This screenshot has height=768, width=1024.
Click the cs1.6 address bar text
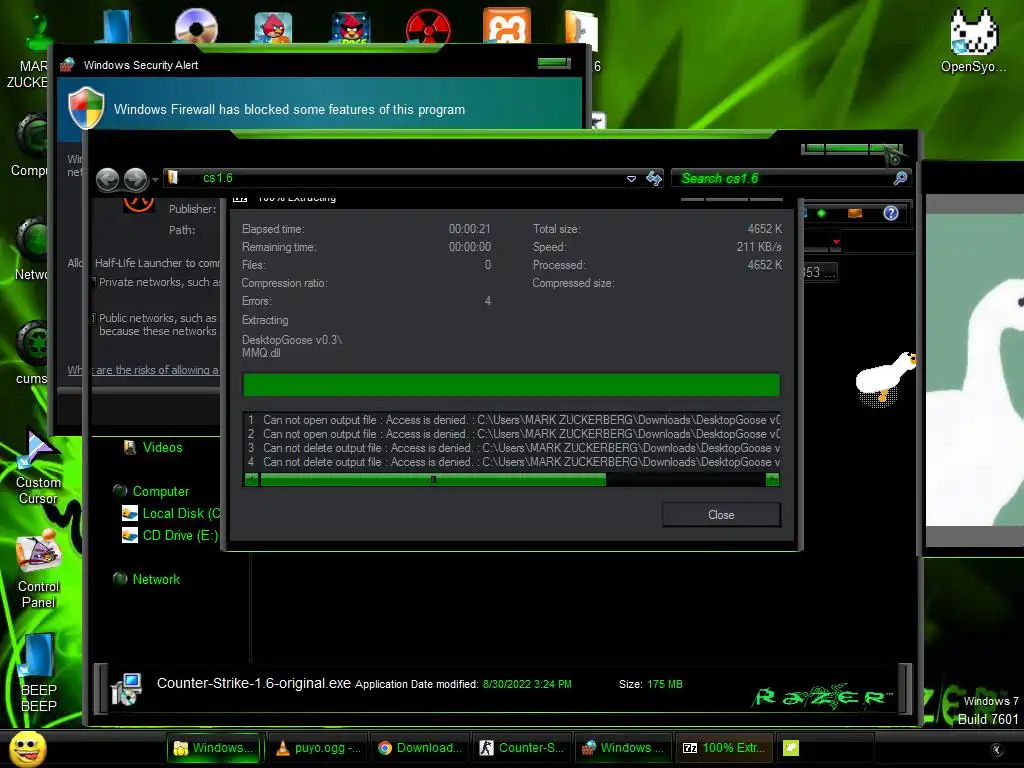pyautogui.click(x=217, y=178)
